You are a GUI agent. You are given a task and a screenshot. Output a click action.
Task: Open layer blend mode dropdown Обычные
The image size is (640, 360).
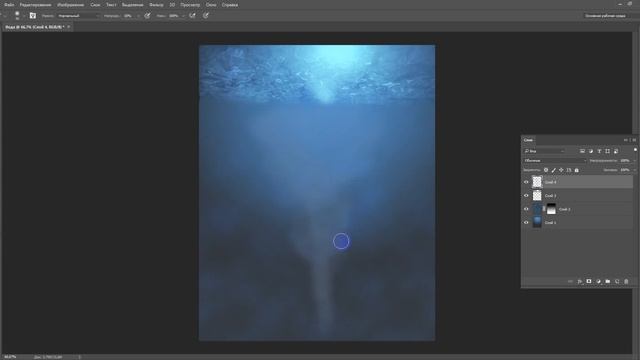point(555,161)
